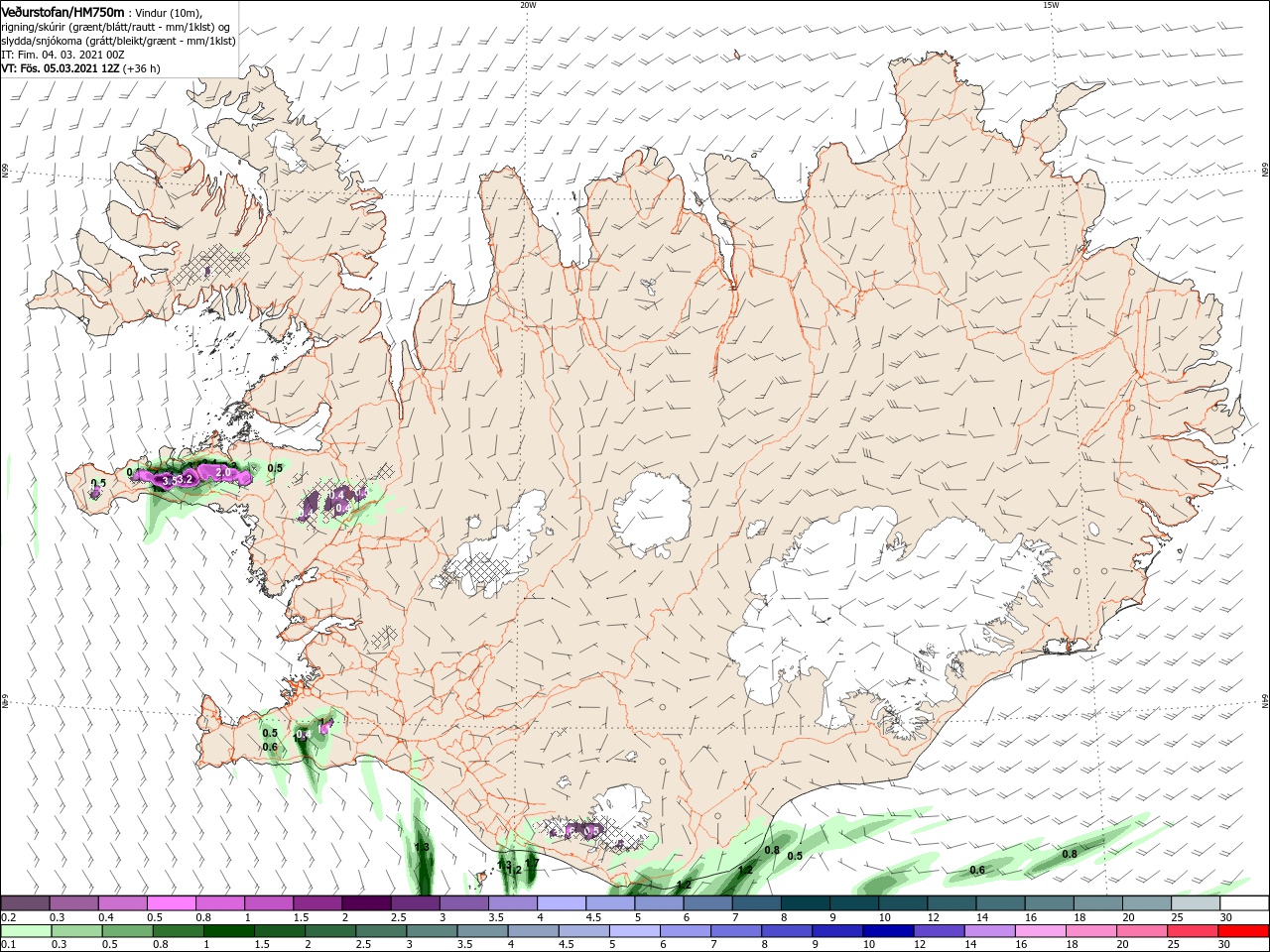Pick the bright pink 0.5 snow legend swatch

(172, 903)
